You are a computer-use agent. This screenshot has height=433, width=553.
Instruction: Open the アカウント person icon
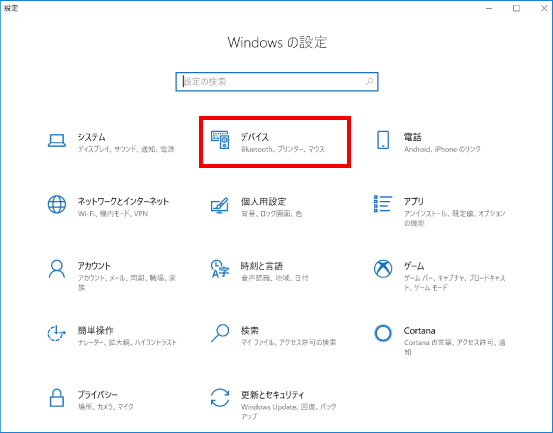tap(57, 269)
